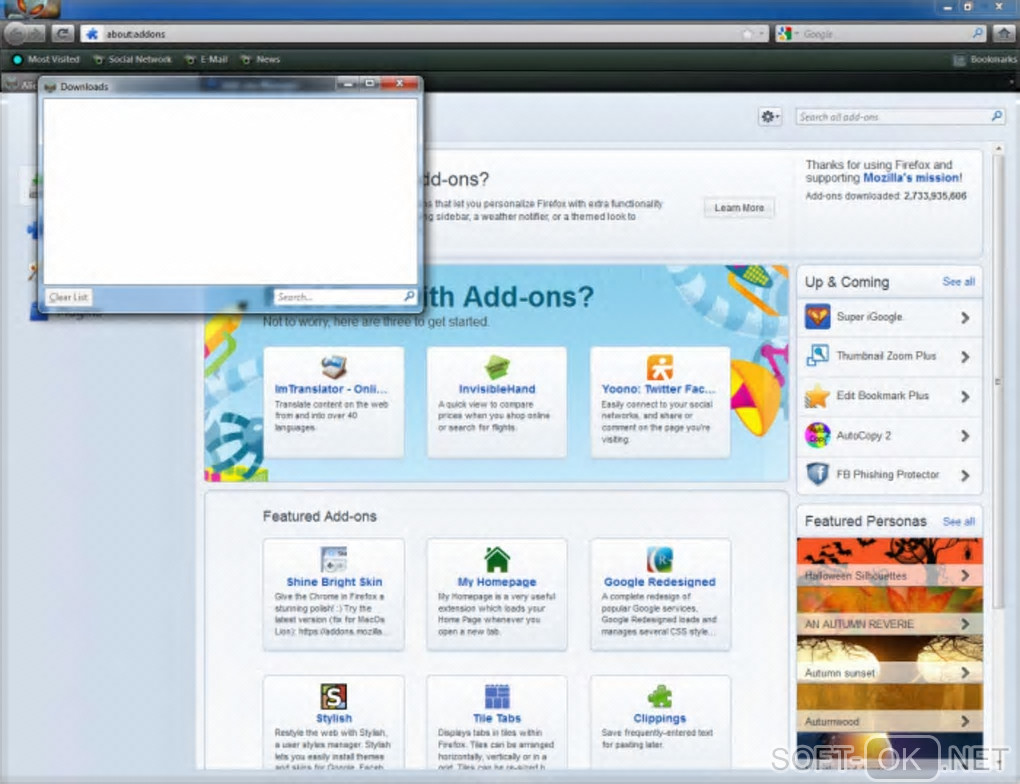Click the Learn More button

coord(739,208)
